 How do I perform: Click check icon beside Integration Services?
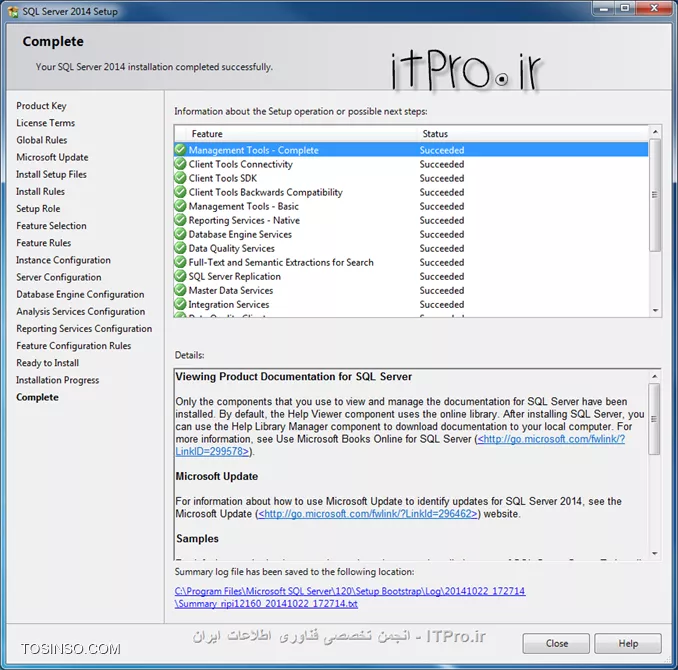[180, 304]
